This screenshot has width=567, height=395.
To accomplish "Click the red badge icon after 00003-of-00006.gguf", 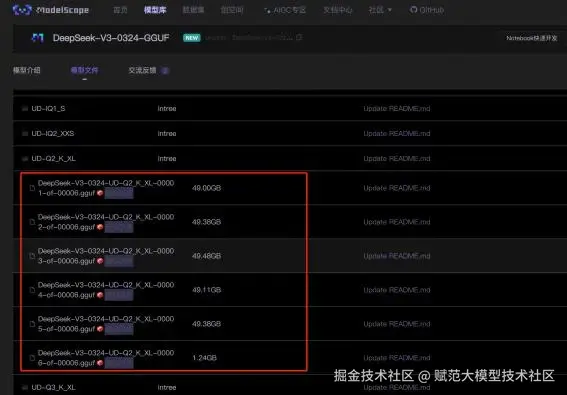I will pos(100,261).
